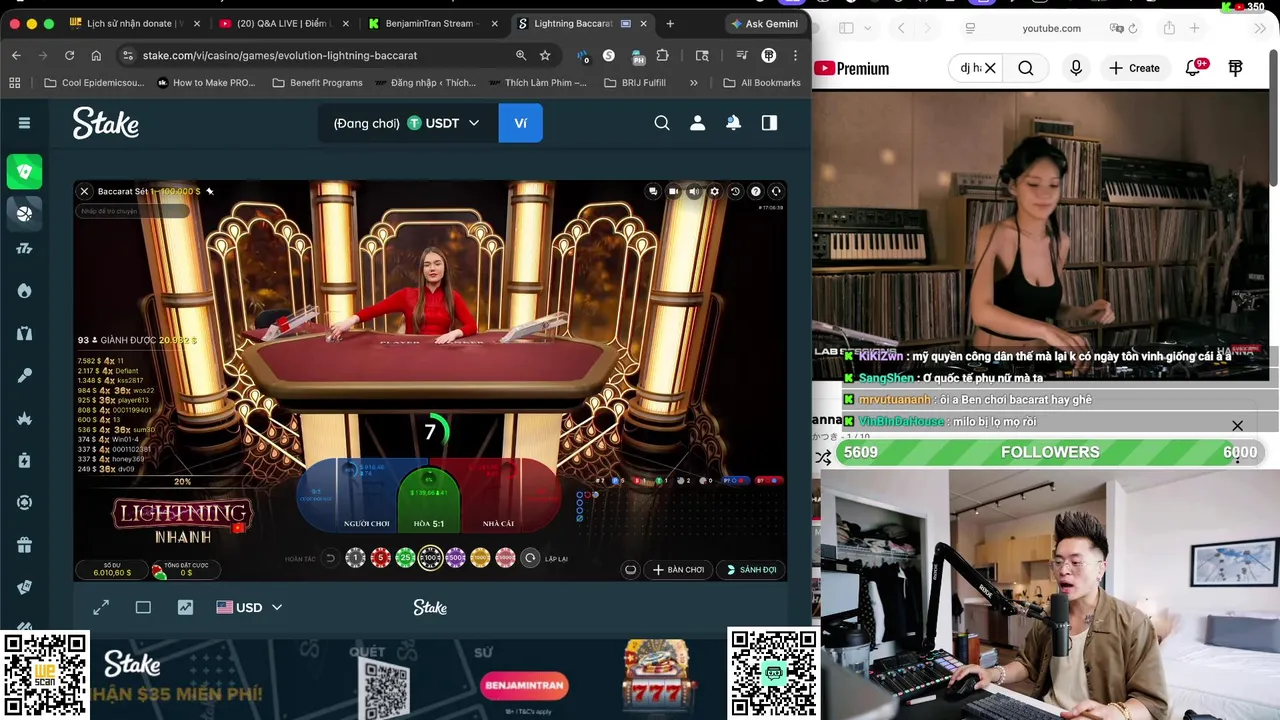This screenshot has height=720, width=1280.
Task: Select the 100 value chip
Action: 430,558
